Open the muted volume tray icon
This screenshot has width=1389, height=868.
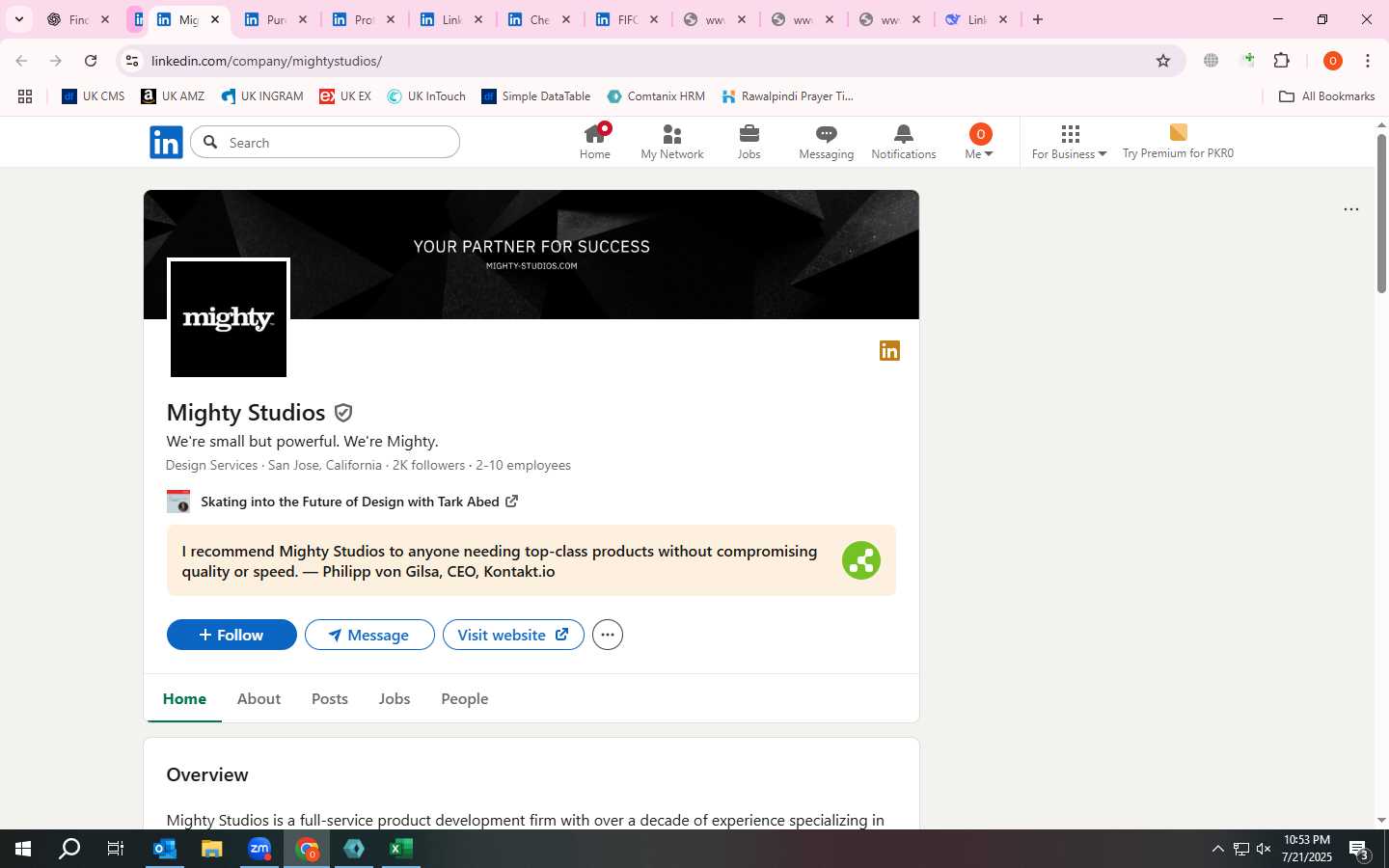[1264, 849]
